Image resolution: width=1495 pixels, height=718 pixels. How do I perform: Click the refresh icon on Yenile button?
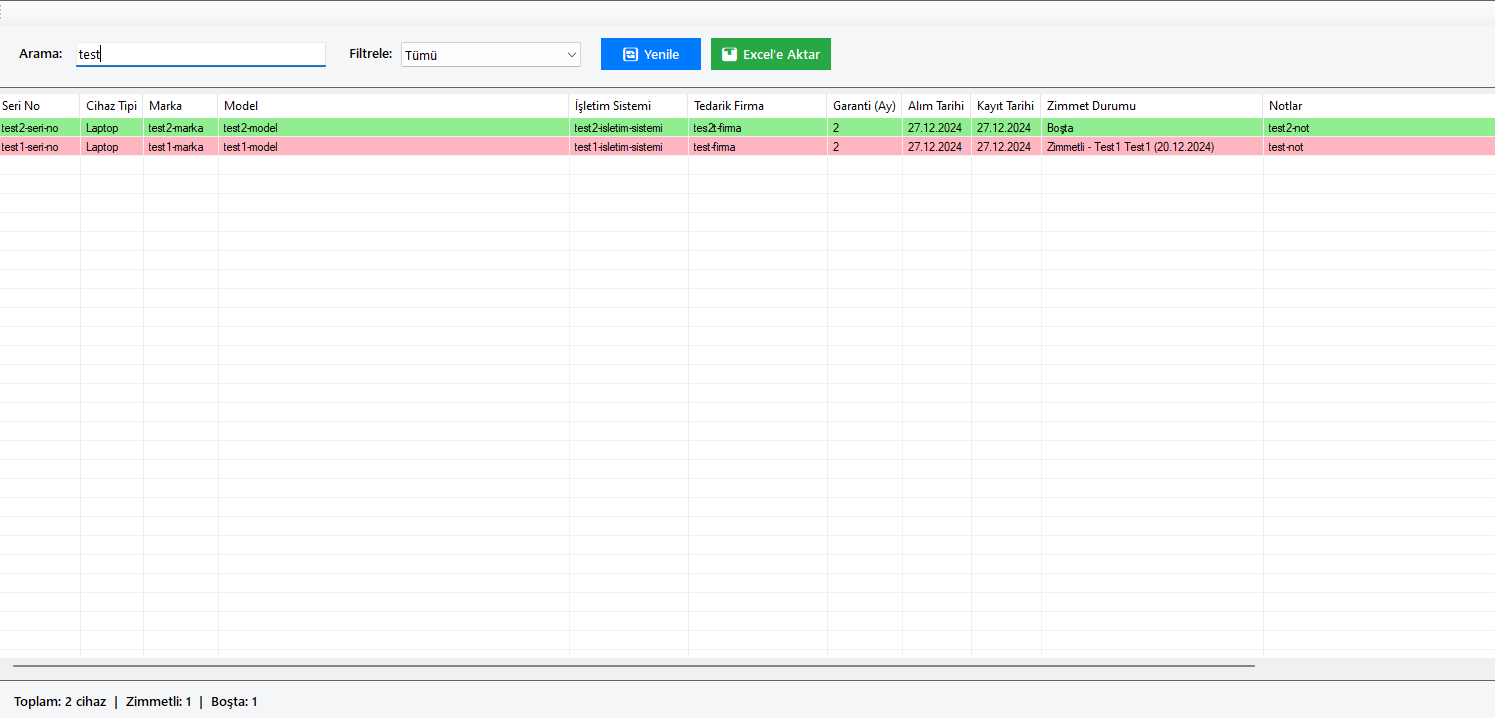click(x=630, y=55)
